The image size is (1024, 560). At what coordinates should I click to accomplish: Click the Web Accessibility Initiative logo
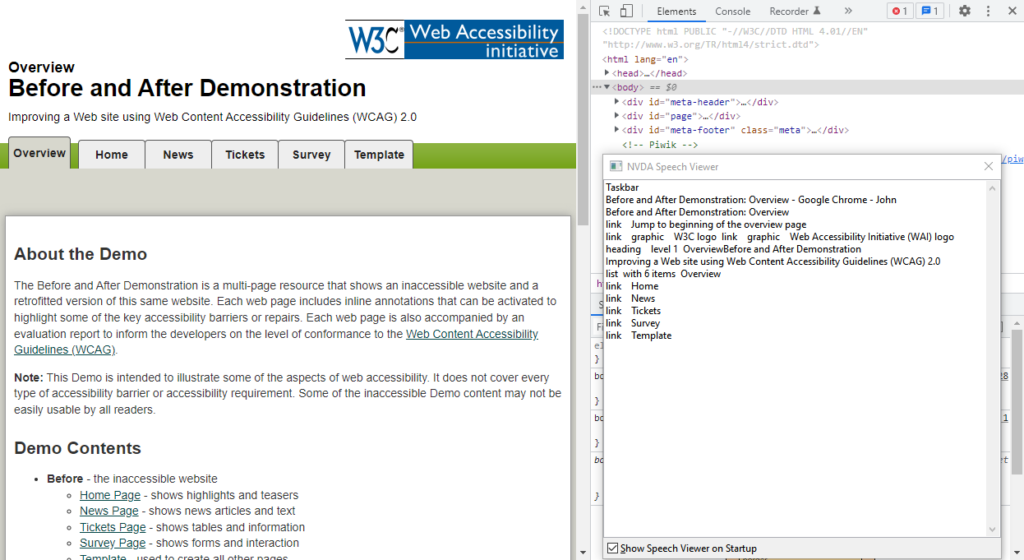(484, 40)
